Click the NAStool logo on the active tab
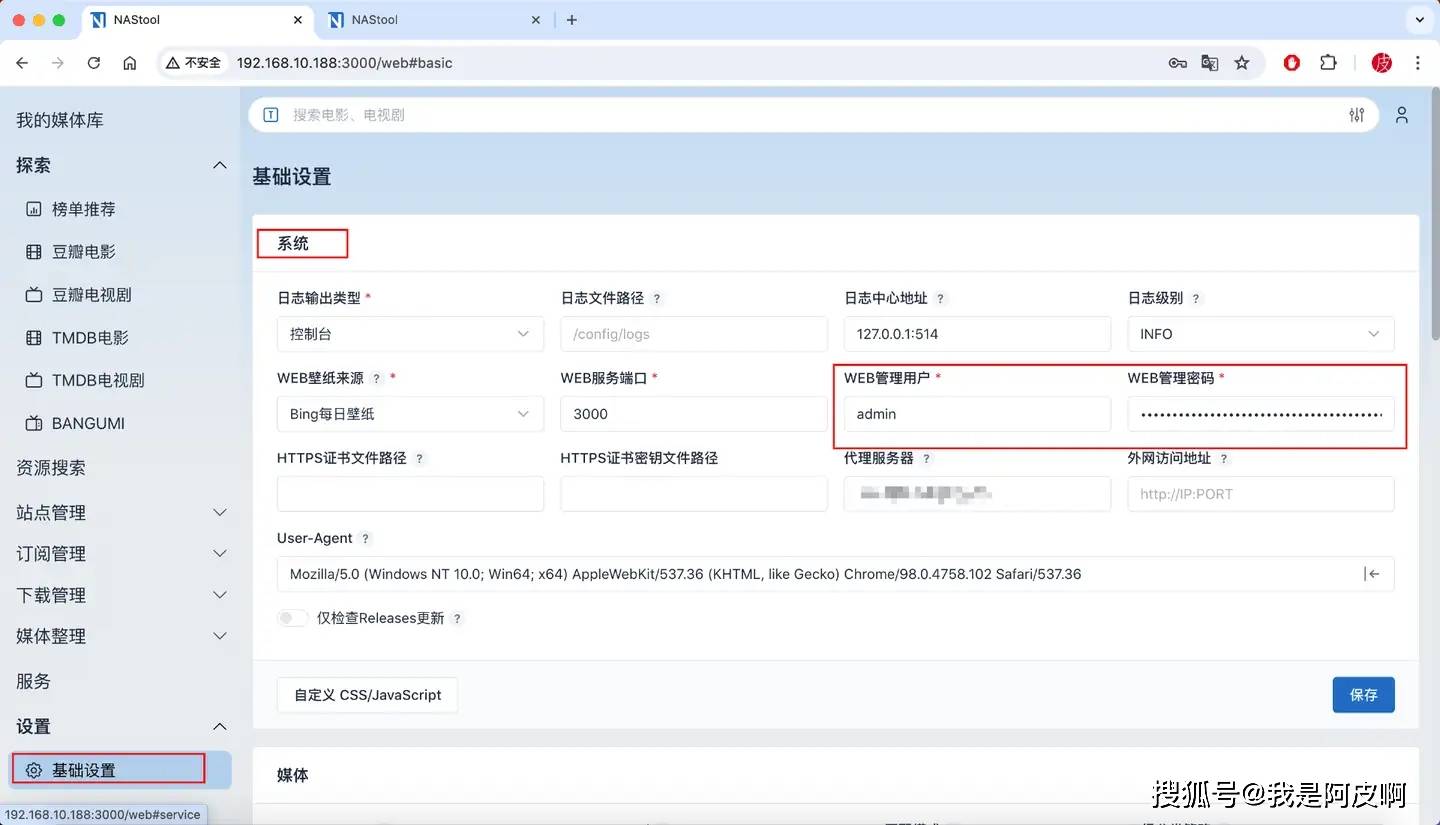The image size is (1440, 825). 97,19
